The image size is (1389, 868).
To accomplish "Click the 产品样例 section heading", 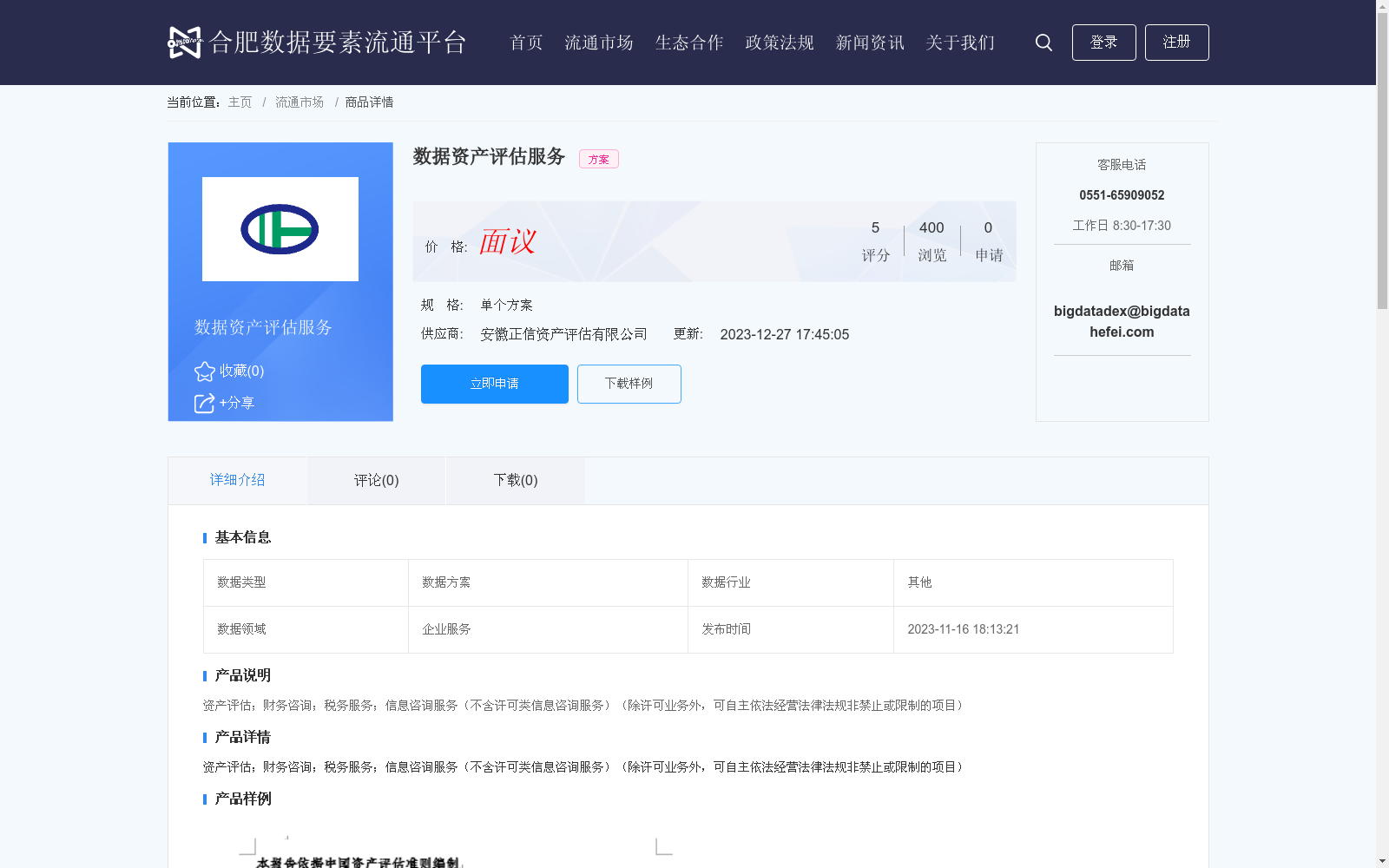I will pos(243,799).
